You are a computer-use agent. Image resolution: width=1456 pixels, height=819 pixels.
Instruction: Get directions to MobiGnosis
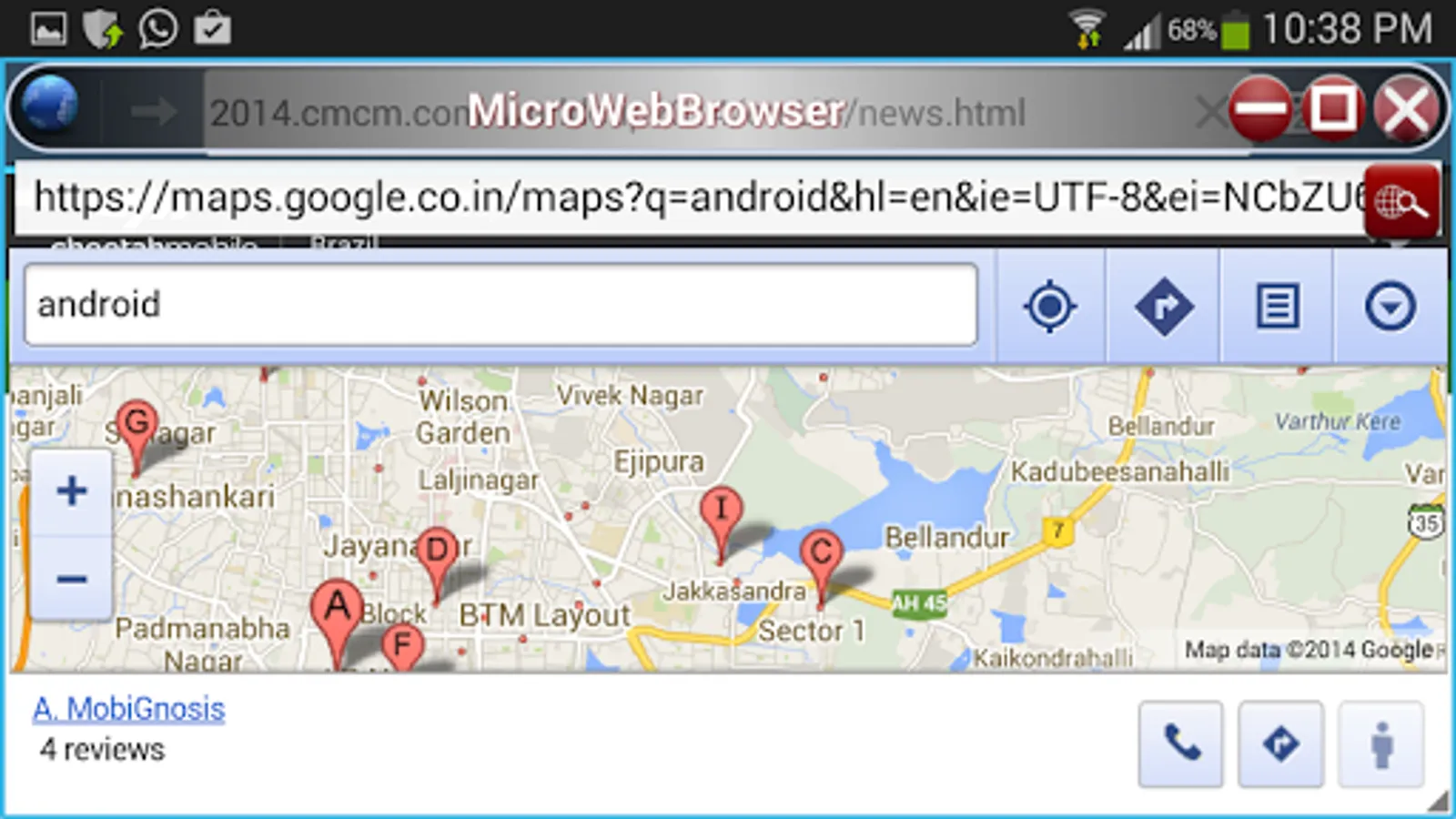pos(1280,744)
